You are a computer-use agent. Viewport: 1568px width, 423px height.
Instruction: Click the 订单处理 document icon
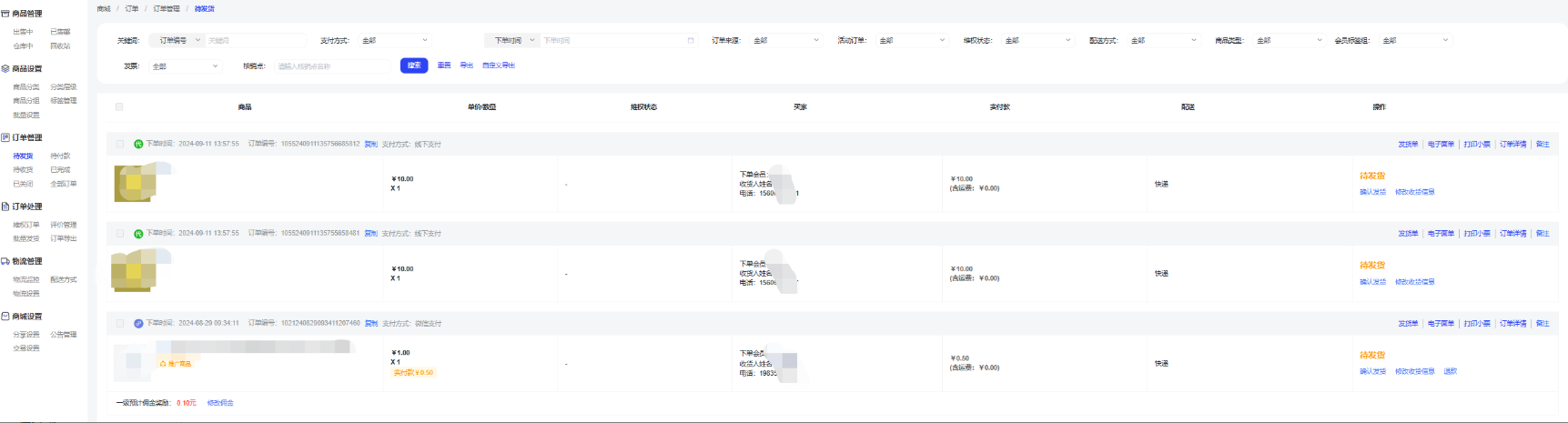click(x=5, y=206)
